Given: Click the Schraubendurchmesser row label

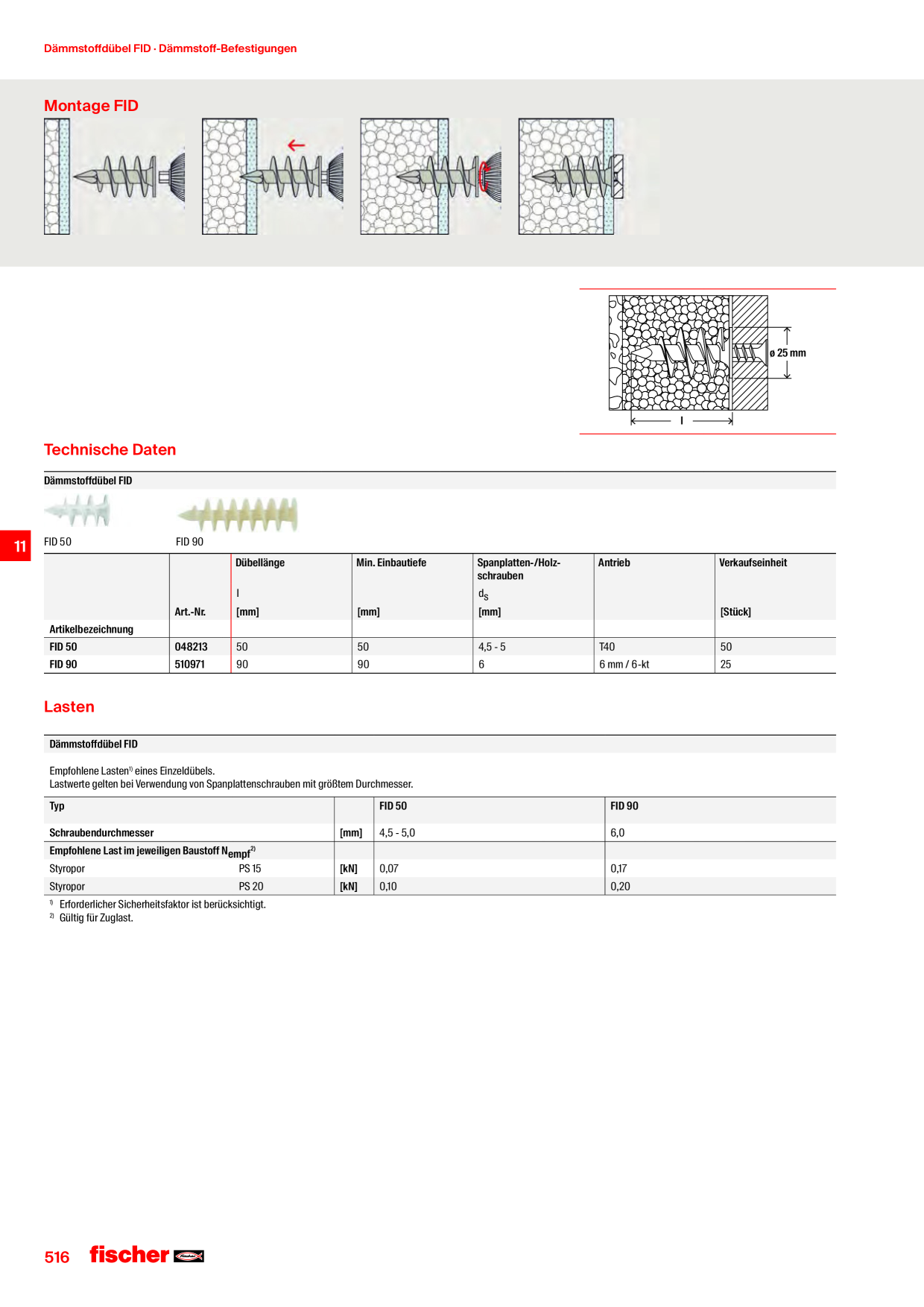Looking at the screenshot, I should click(x=101, y=832).
